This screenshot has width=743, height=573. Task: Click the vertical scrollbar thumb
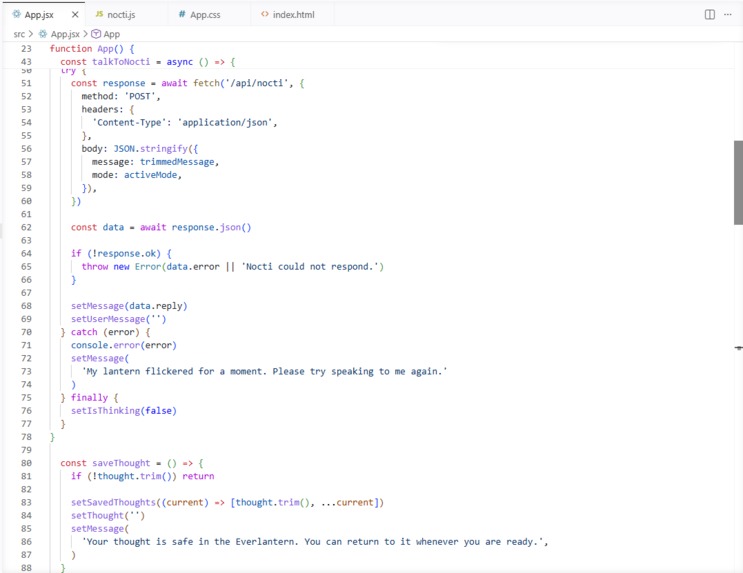[738, 182]
